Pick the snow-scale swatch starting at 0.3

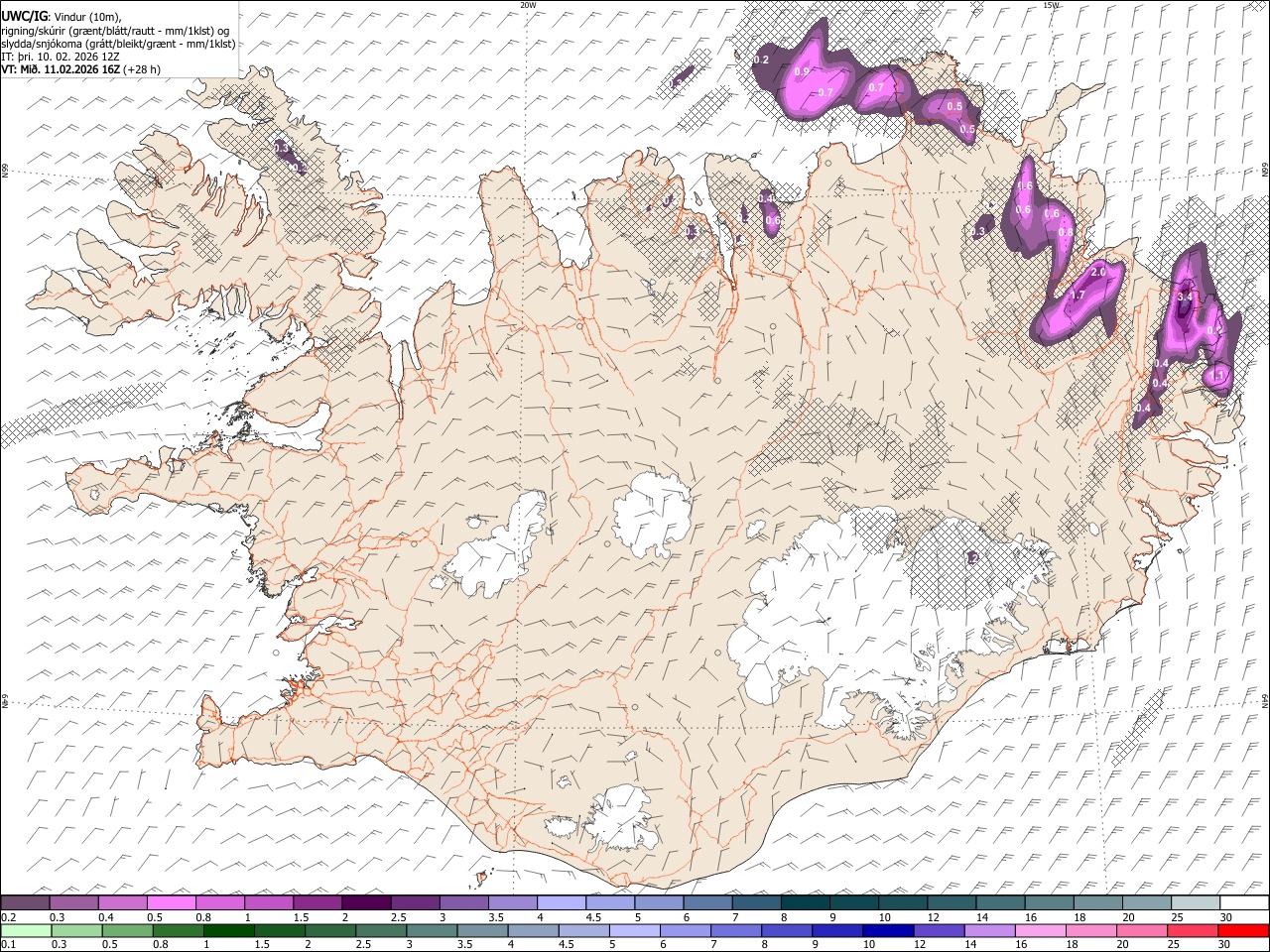point(74,902)
